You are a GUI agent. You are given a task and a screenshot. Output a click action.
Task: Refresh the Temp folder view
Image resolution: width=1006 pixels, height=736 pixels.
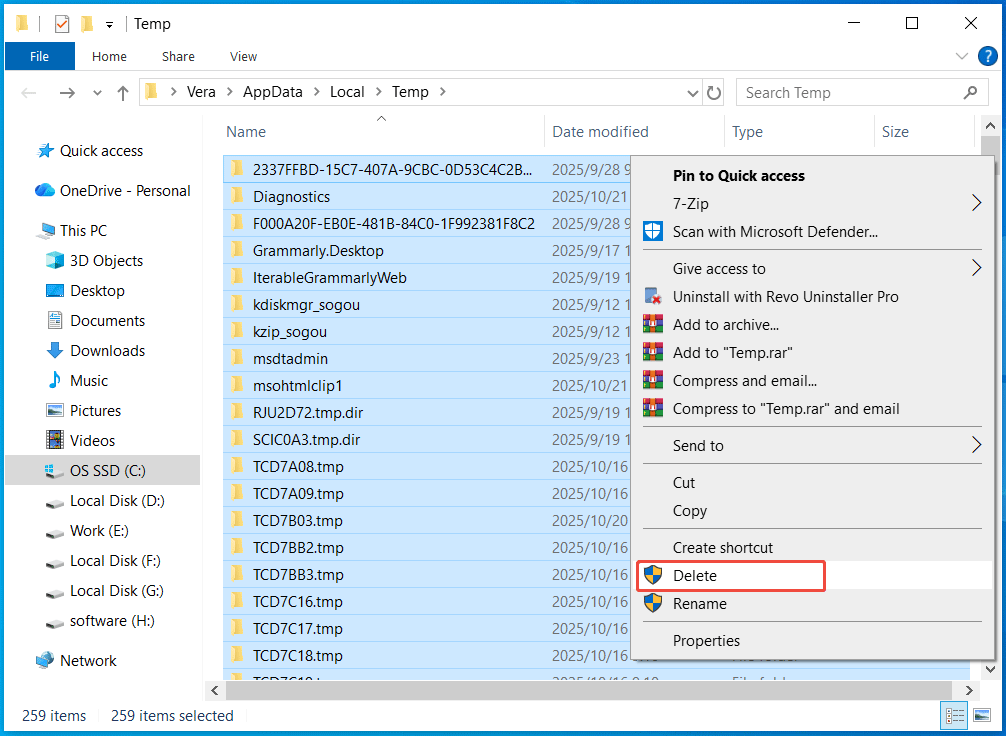[715, 91]
